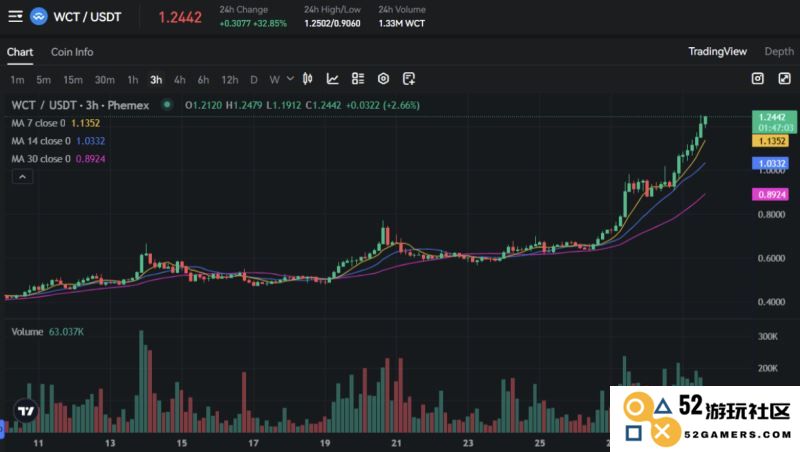Expand more timeframes dropdown arrow

click(x=290, y=79)
